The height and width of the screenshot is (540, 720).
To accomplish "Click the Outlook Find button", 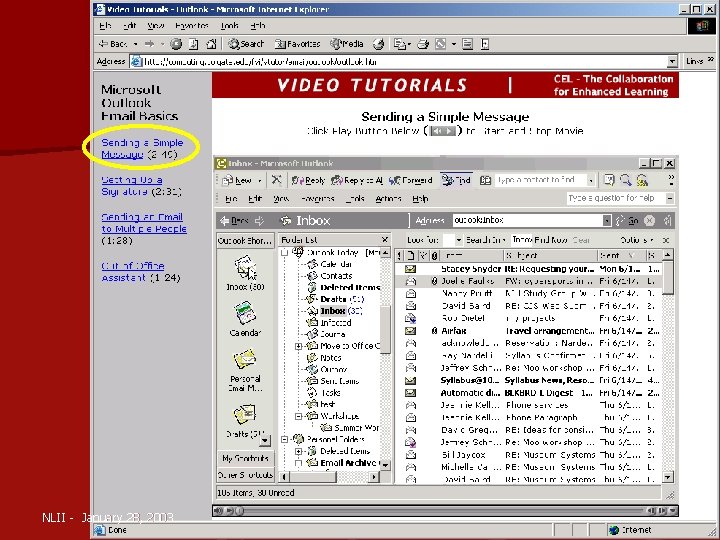I will tap(456, 180).
